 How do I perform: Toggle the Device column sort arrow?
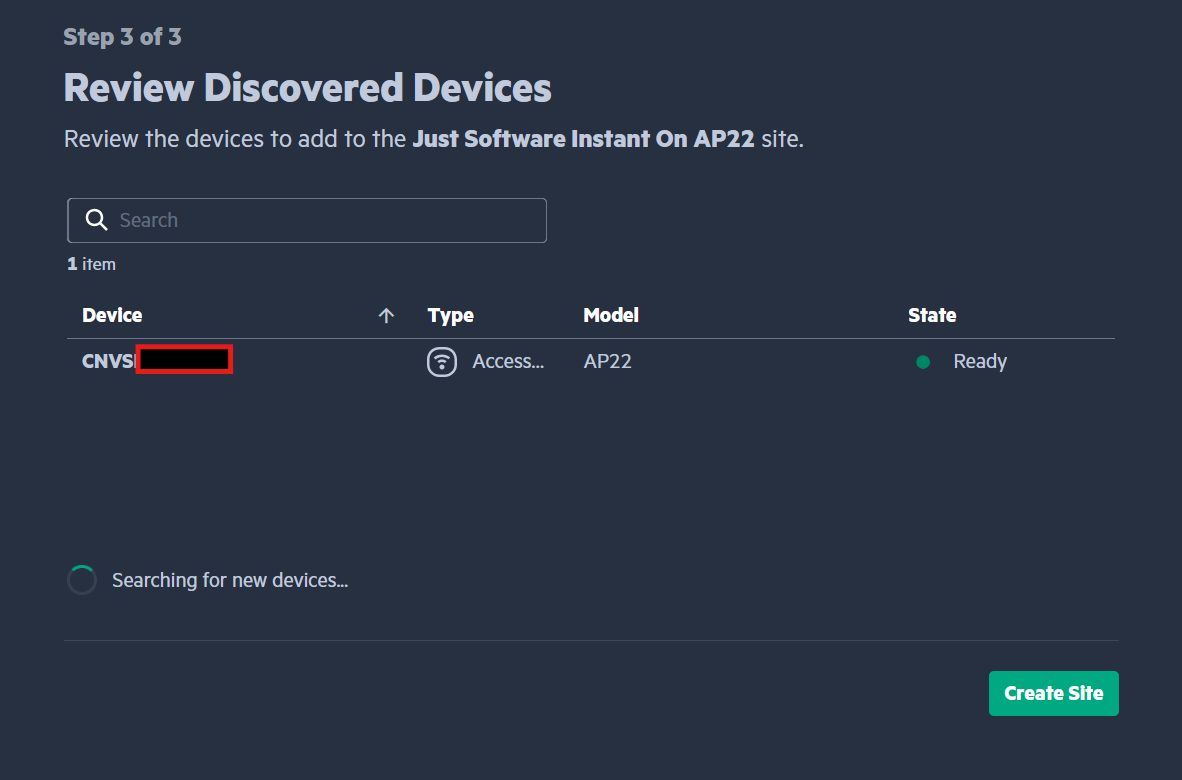[x=386, y=316]
